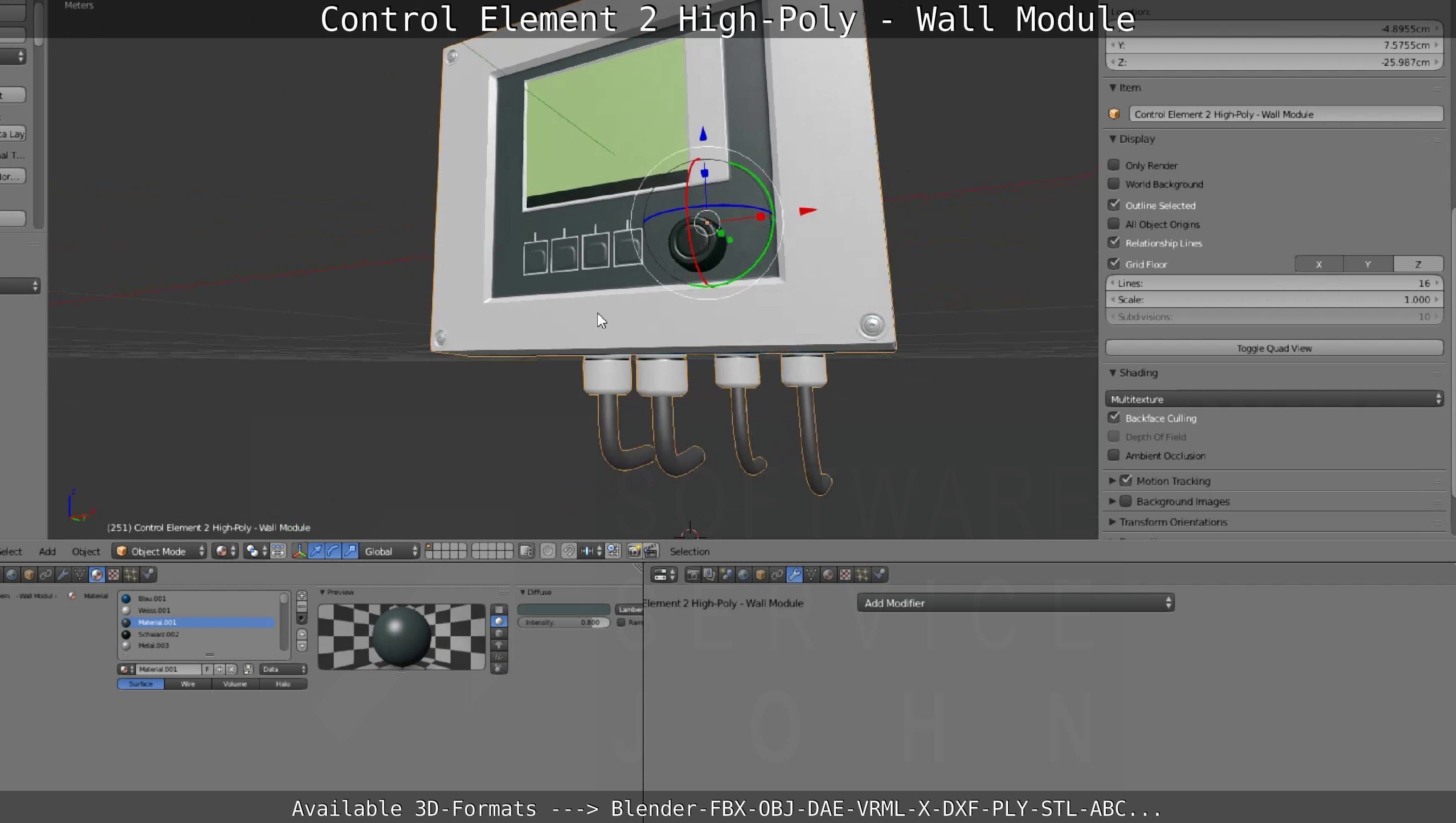Switch material type to Halo
Viewport: 1456px width, 823px height.
click(x=283, y=684)
